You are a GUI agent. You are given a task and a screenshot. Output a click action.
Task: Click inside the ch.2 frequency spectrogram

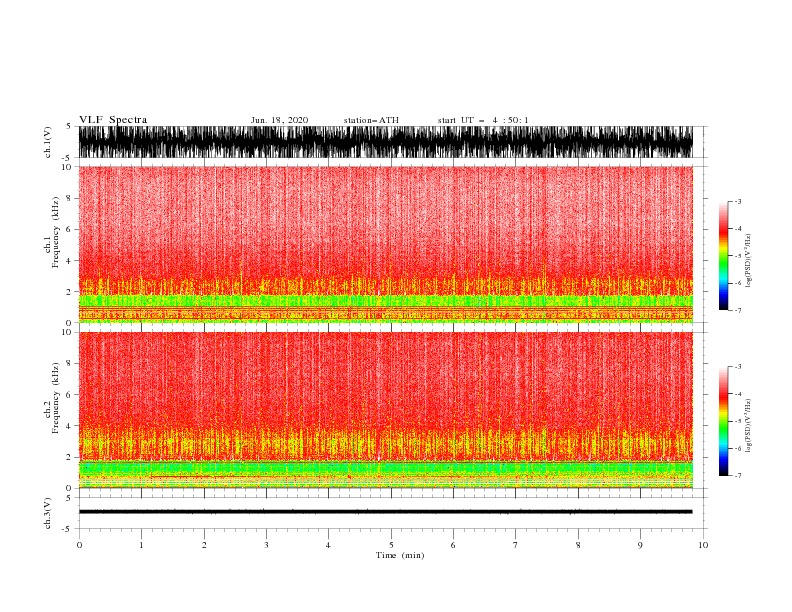[x=385, y=410]
